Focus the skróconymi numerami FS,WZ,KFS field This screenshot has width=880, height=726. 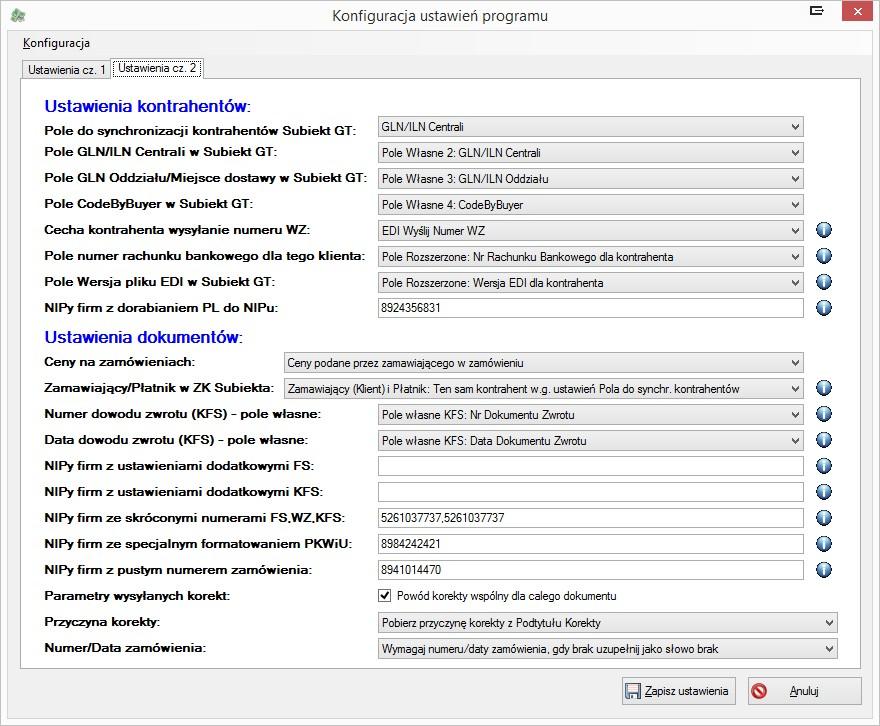pos(590,518)
